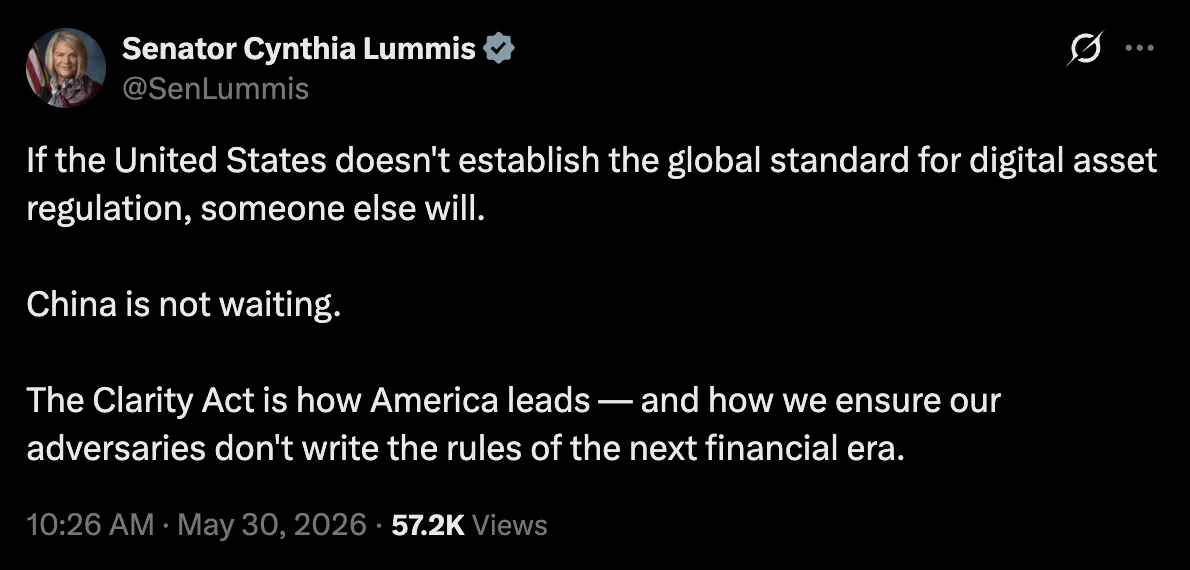
Task: Open the three-dot more options menu
Action: (1139, 48)
